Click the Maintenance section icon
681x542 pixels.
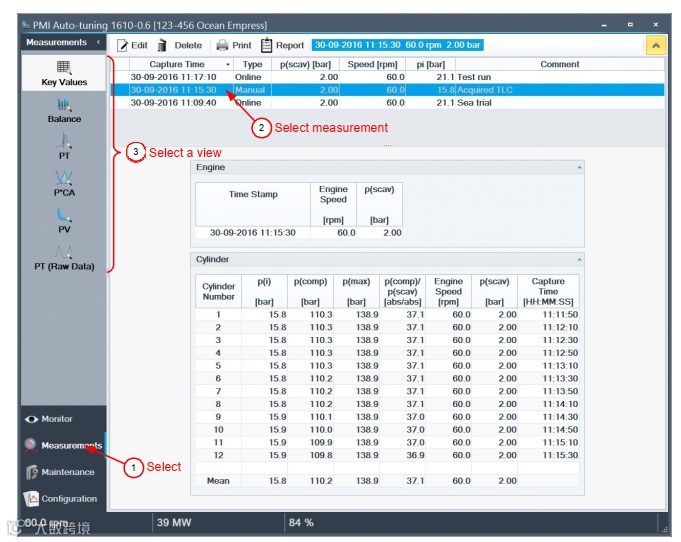(32, 472)
